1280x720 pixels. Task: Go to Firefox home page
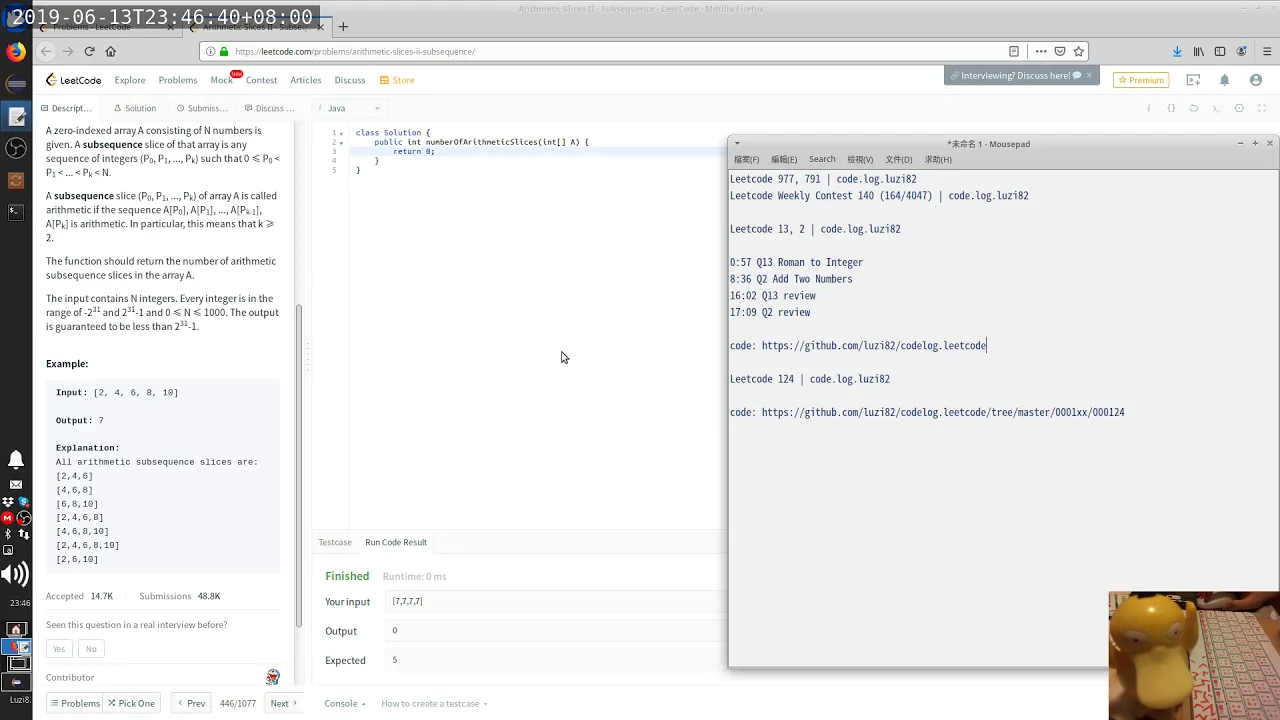pyautogui.click(x=110, y=51)
